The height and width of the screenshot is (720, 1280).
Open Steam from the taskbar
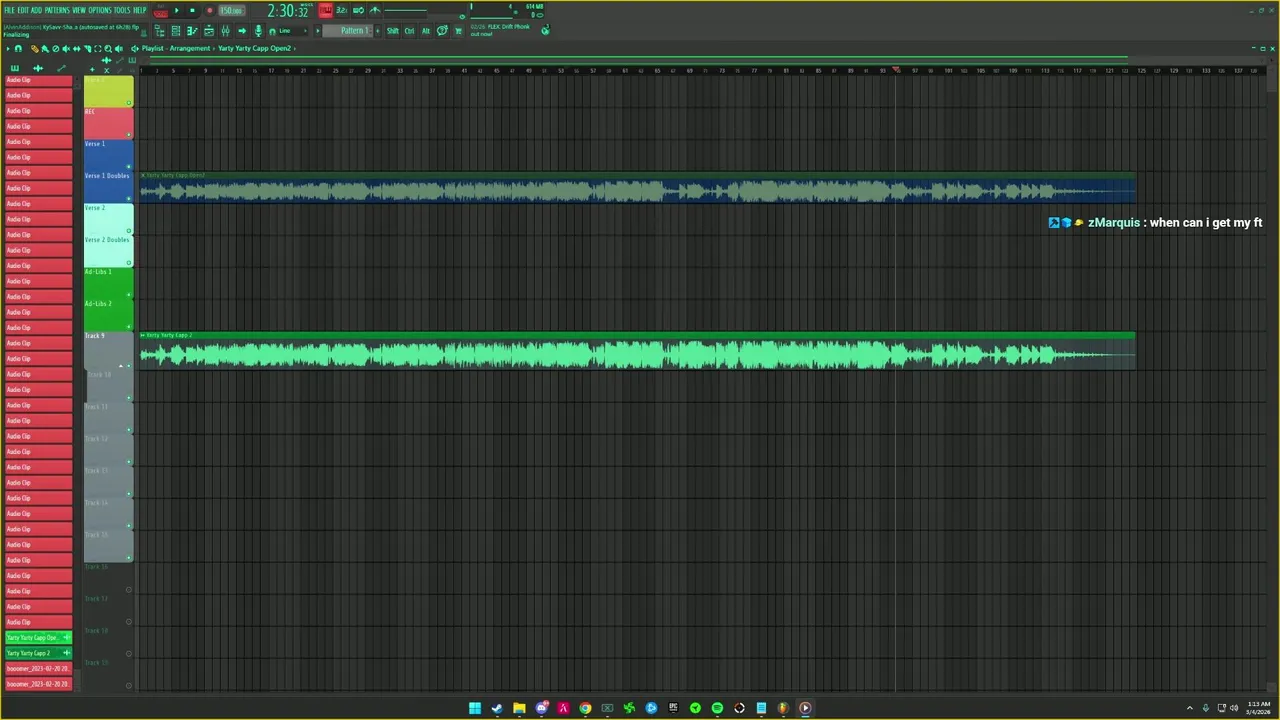coord(497,708)
